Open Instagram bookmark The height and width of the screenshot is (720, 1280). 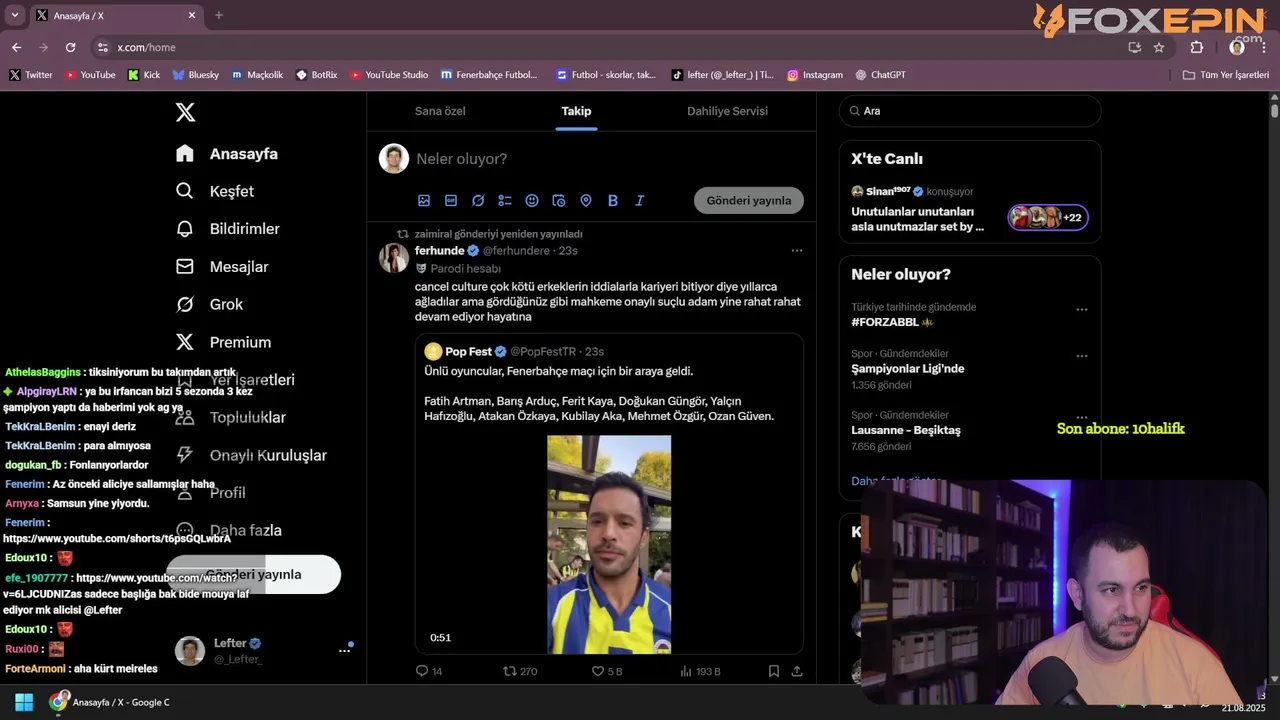point(814,75)
